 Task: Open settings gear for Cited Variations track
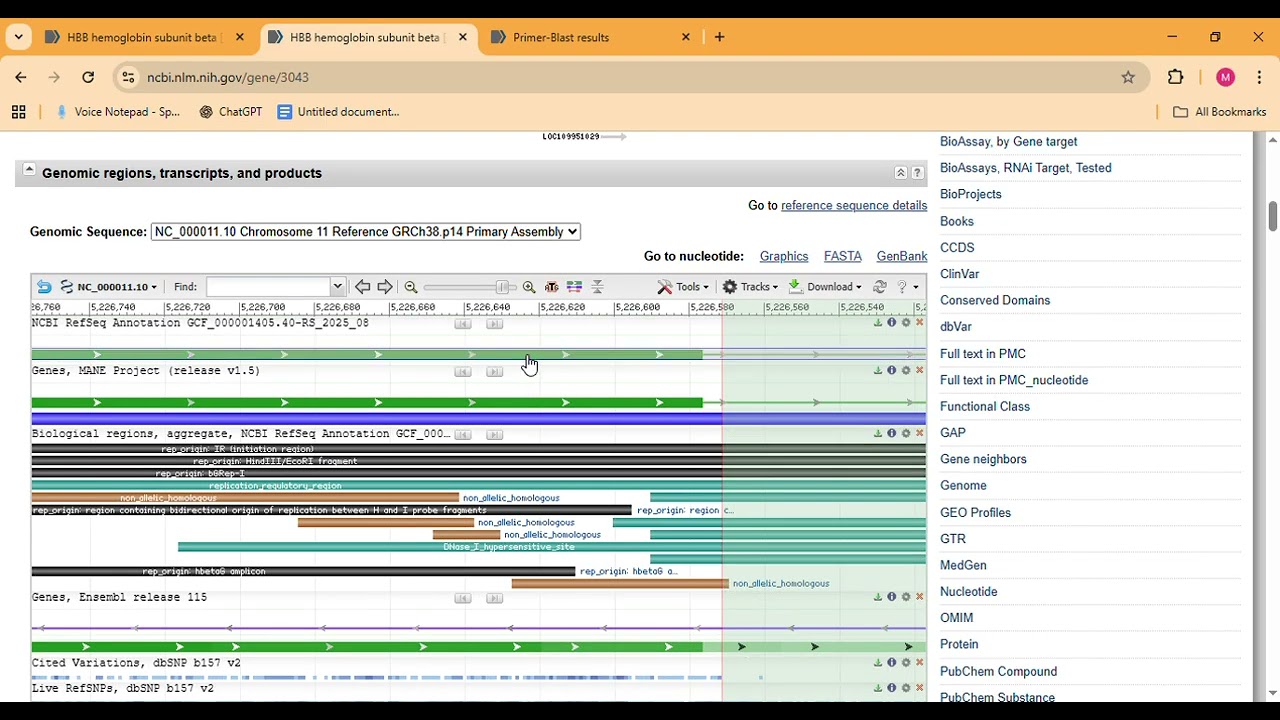click(906, 662)
